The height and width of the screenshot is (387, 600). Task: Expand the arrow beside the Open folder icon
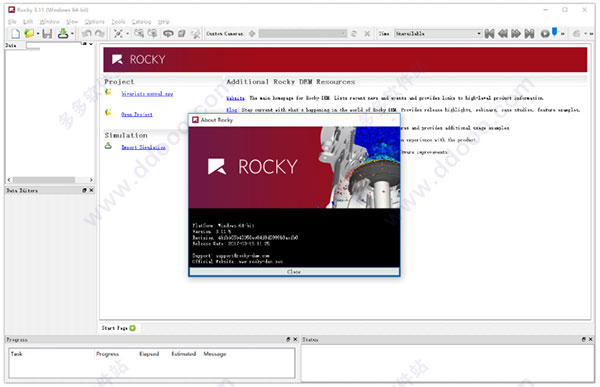pyautogui.click(x=38, y=34)
